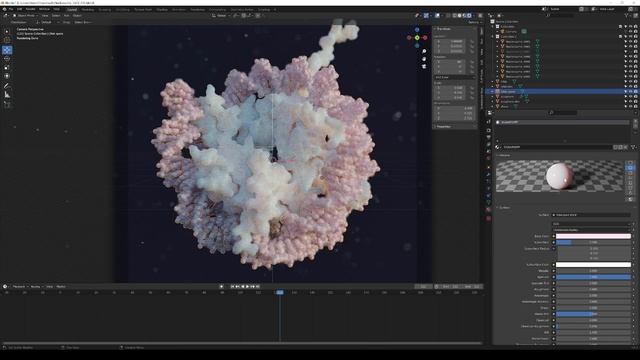Open the Modifiers wrench properties tab
Image resolution: width=640 pixels, height=360 pixels.
tap(489, 175)
